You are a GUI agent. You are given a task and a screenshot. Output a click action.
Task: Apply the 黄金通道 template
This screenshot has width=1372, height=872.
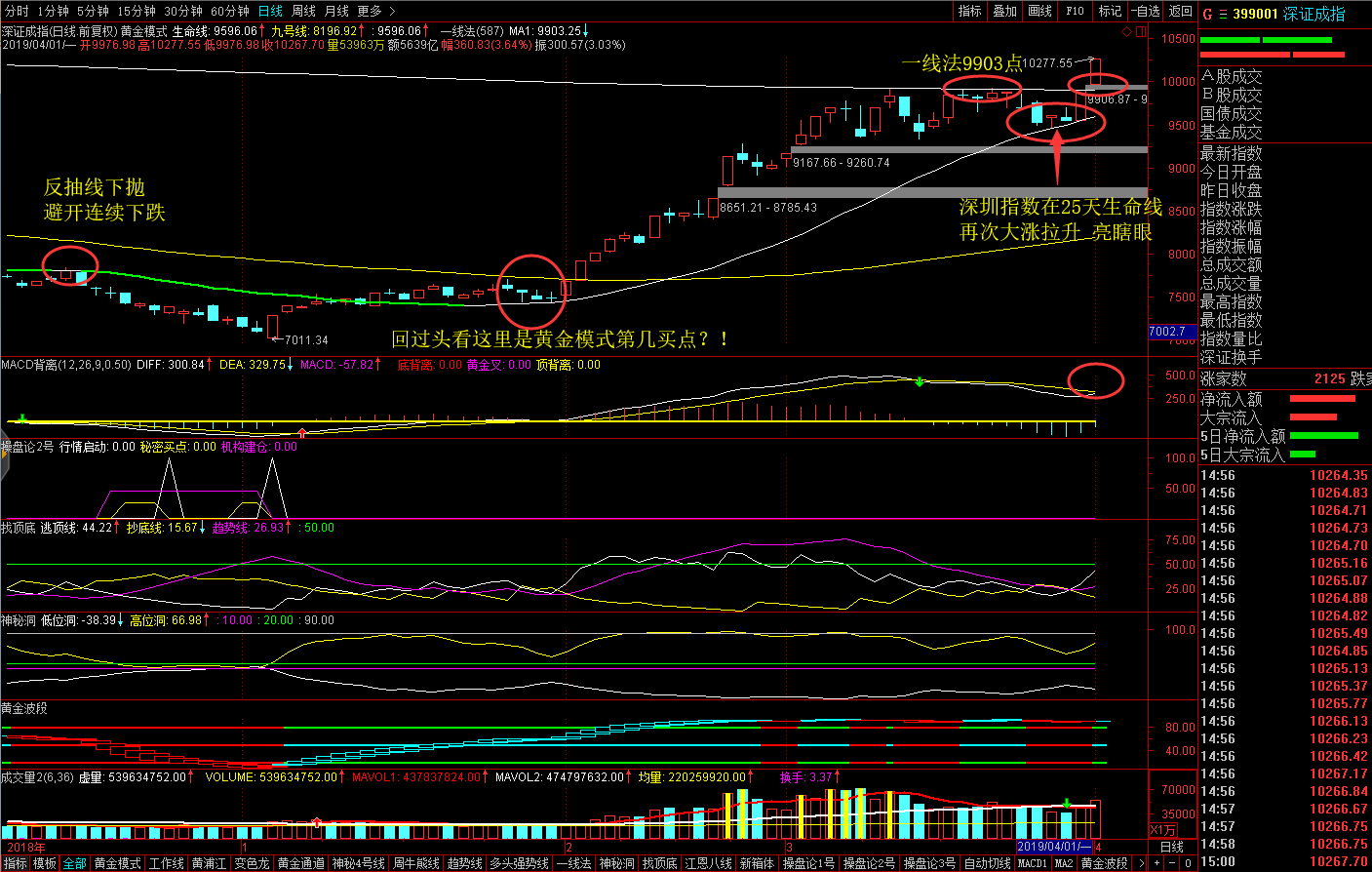(x=300, y=863)
